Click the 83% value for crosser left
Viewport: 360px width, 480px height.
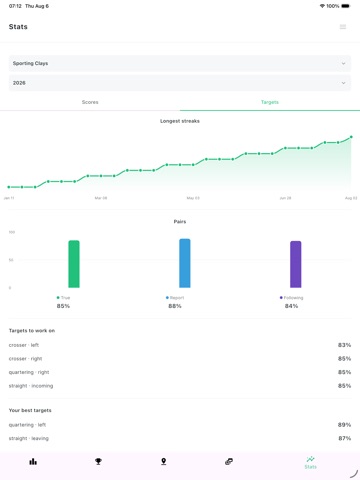click(x=344, y=345)
